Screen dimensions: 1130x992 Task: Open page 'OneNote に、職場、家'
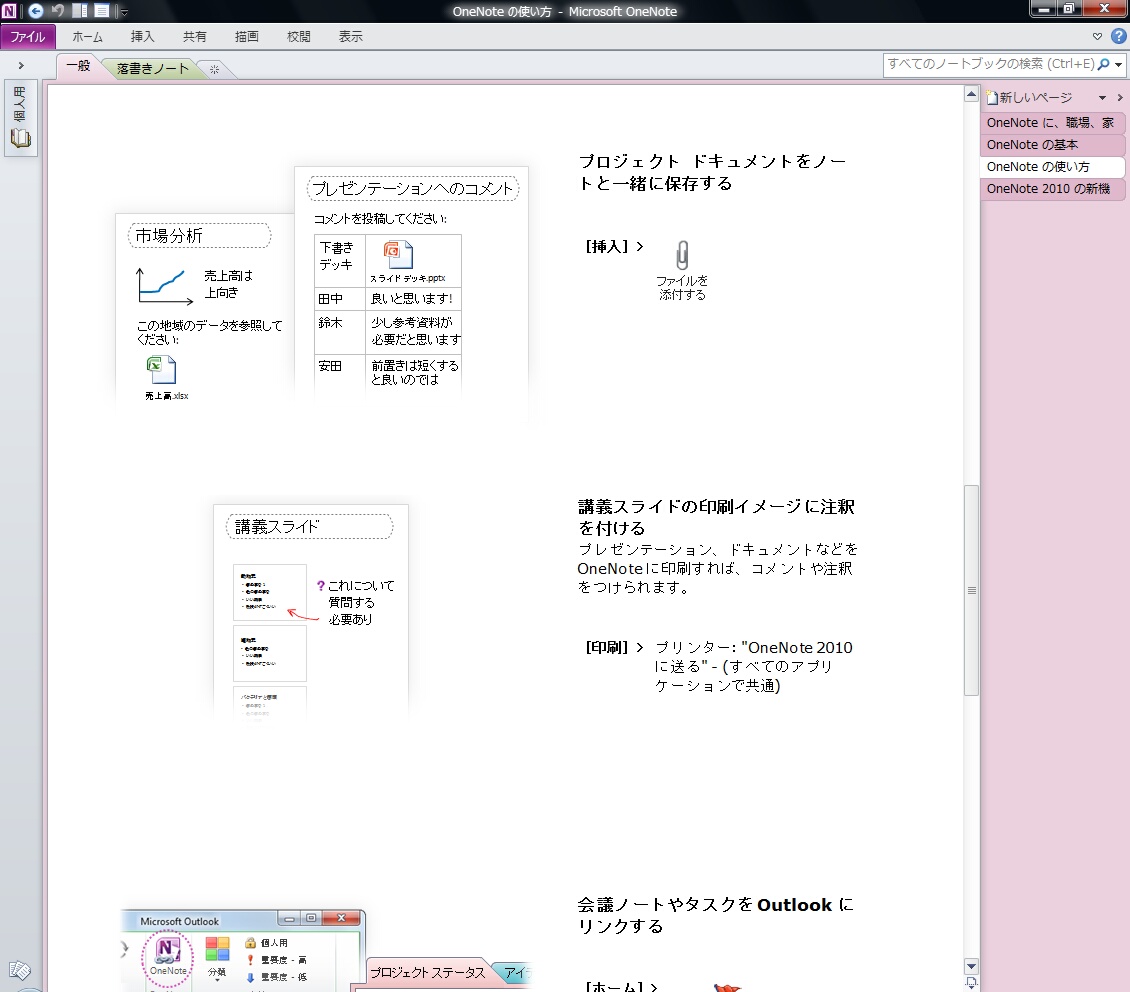[1051, 123]
